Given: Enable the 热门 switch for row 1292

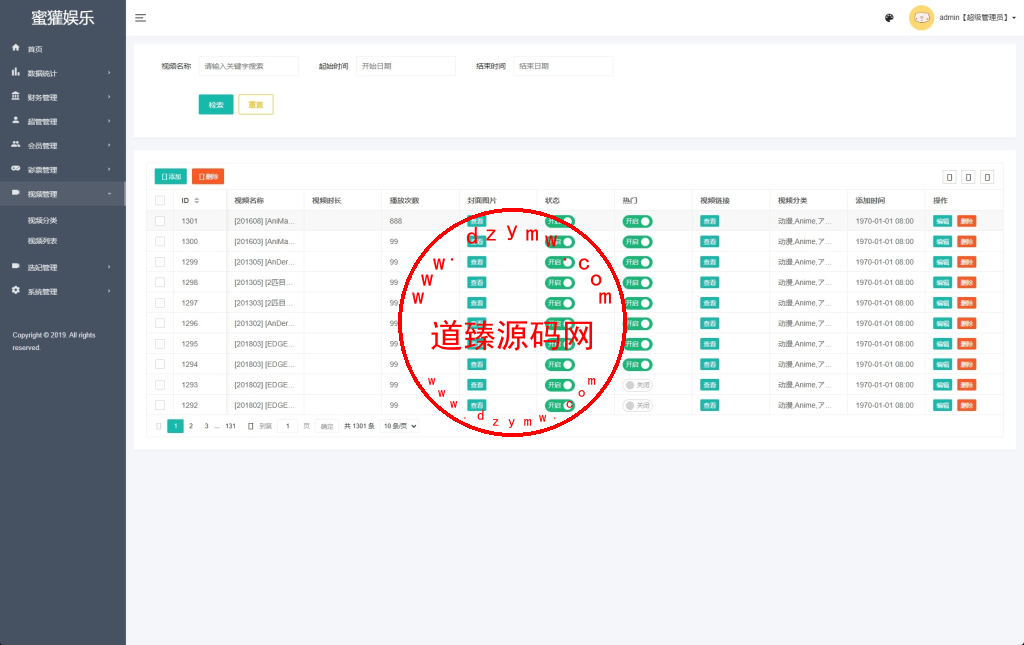Looking at the screenshot, I should [637, 405].
